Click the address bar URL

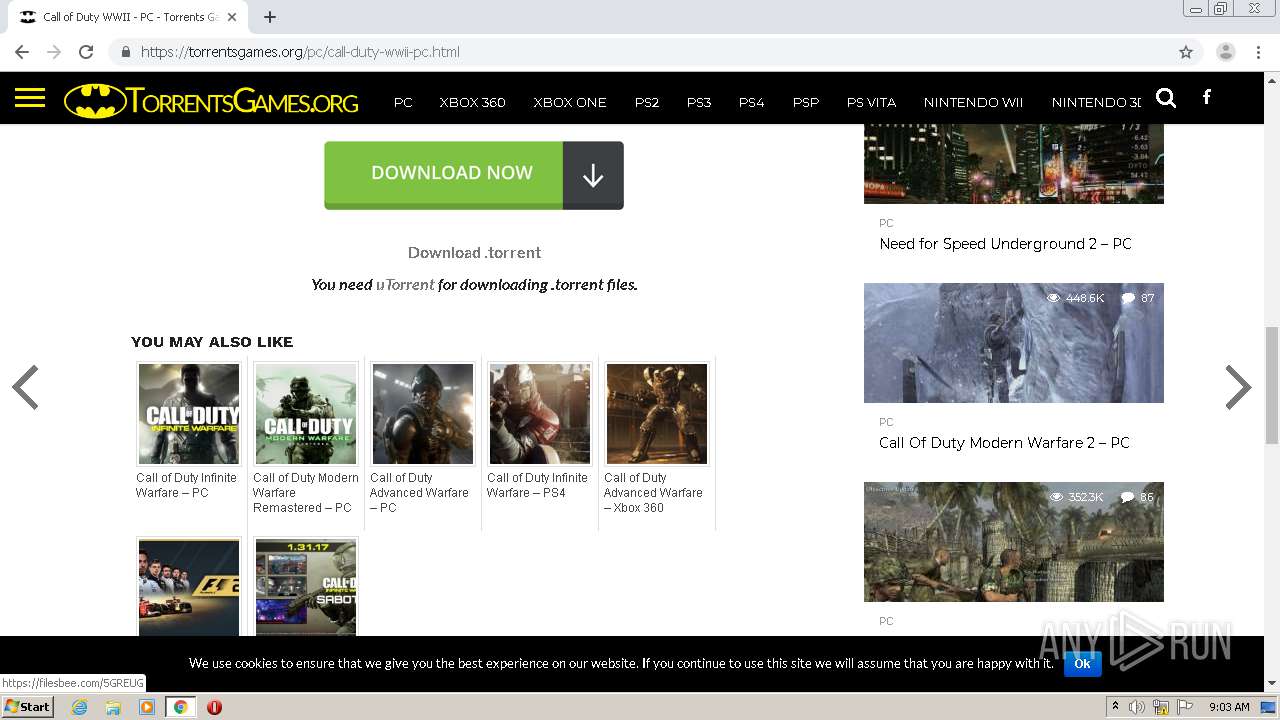pos(300,52)
